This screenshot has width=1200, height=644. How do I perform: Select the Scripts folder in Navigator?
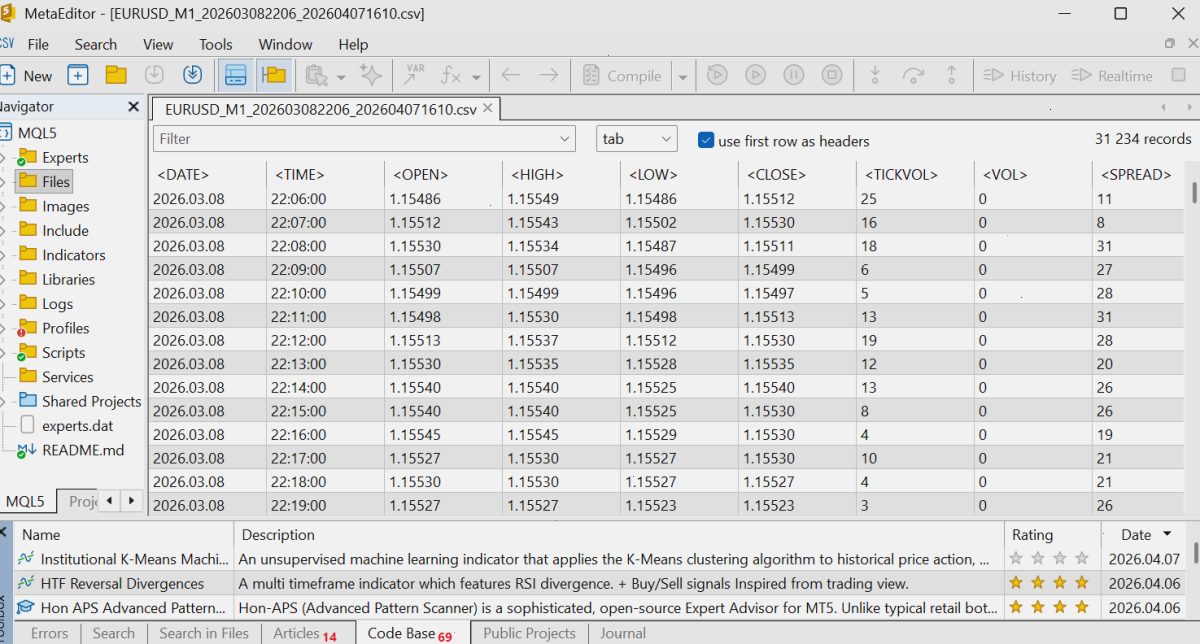click(x=63, y=353)
